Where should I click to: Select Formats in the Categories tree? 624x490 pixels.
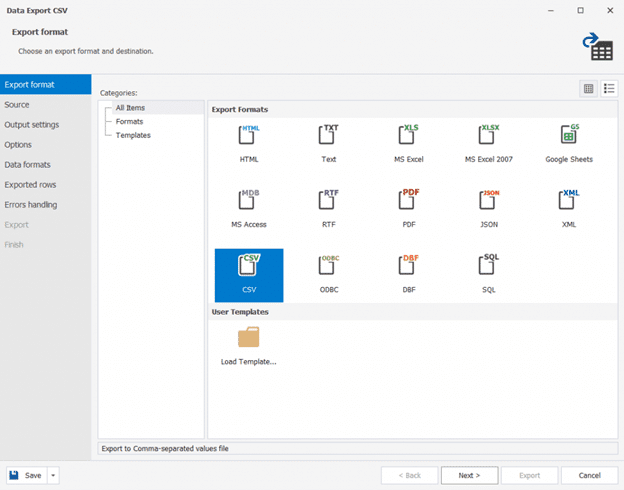coord(129,121)
